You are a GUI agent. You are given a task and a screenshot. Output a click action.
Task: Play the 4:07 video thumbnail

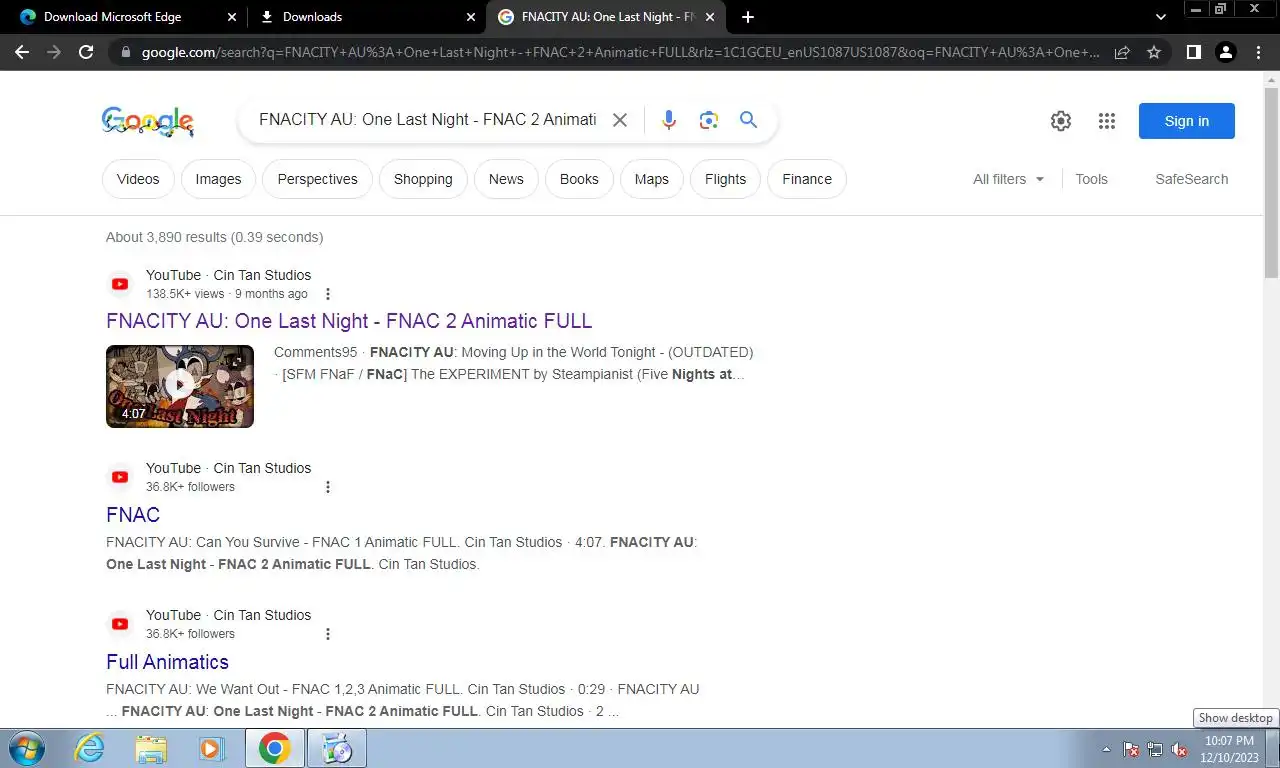pos(180,386)
